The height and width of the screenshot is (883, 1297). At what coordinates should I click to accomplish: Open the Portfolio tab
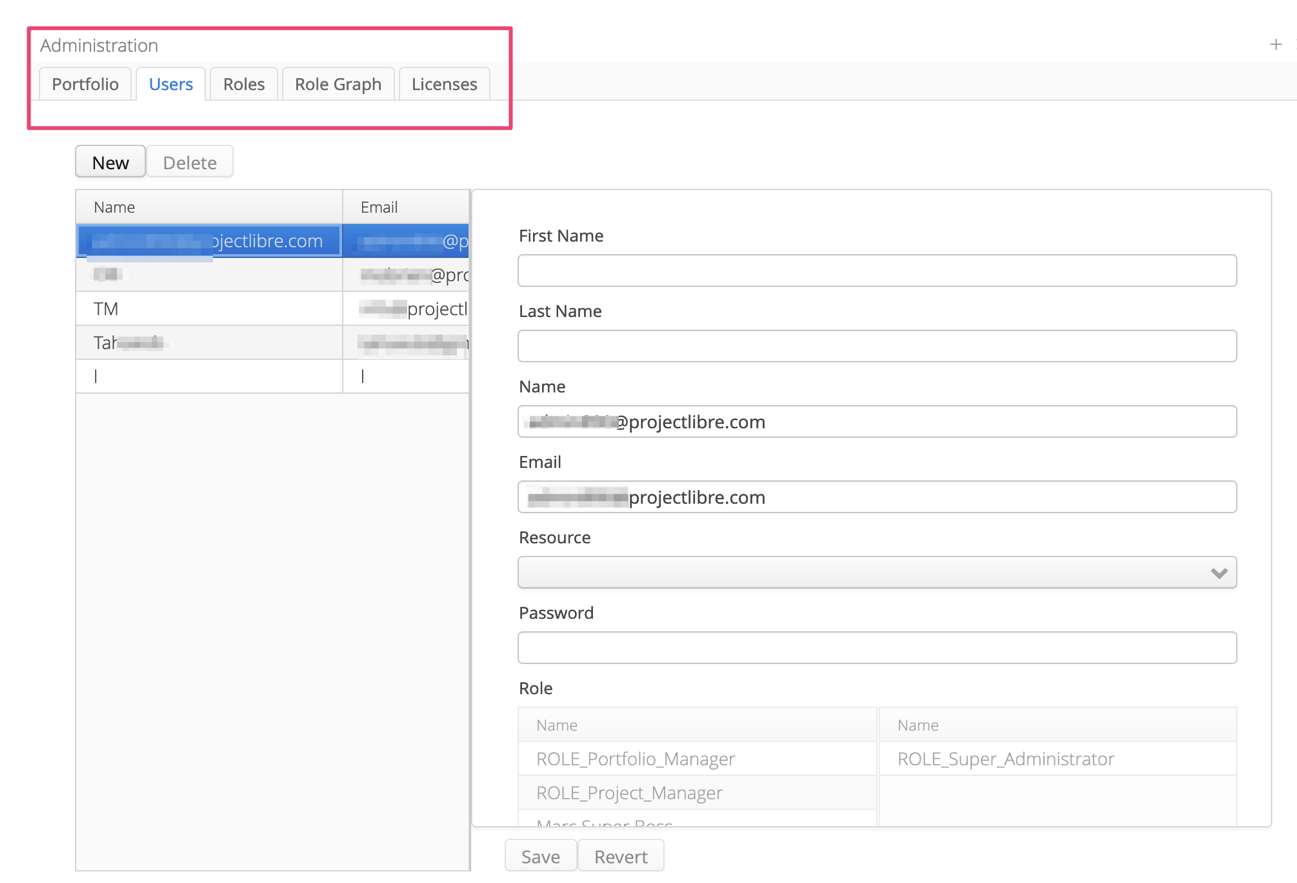pyautogui.click(x=85, y=84)
